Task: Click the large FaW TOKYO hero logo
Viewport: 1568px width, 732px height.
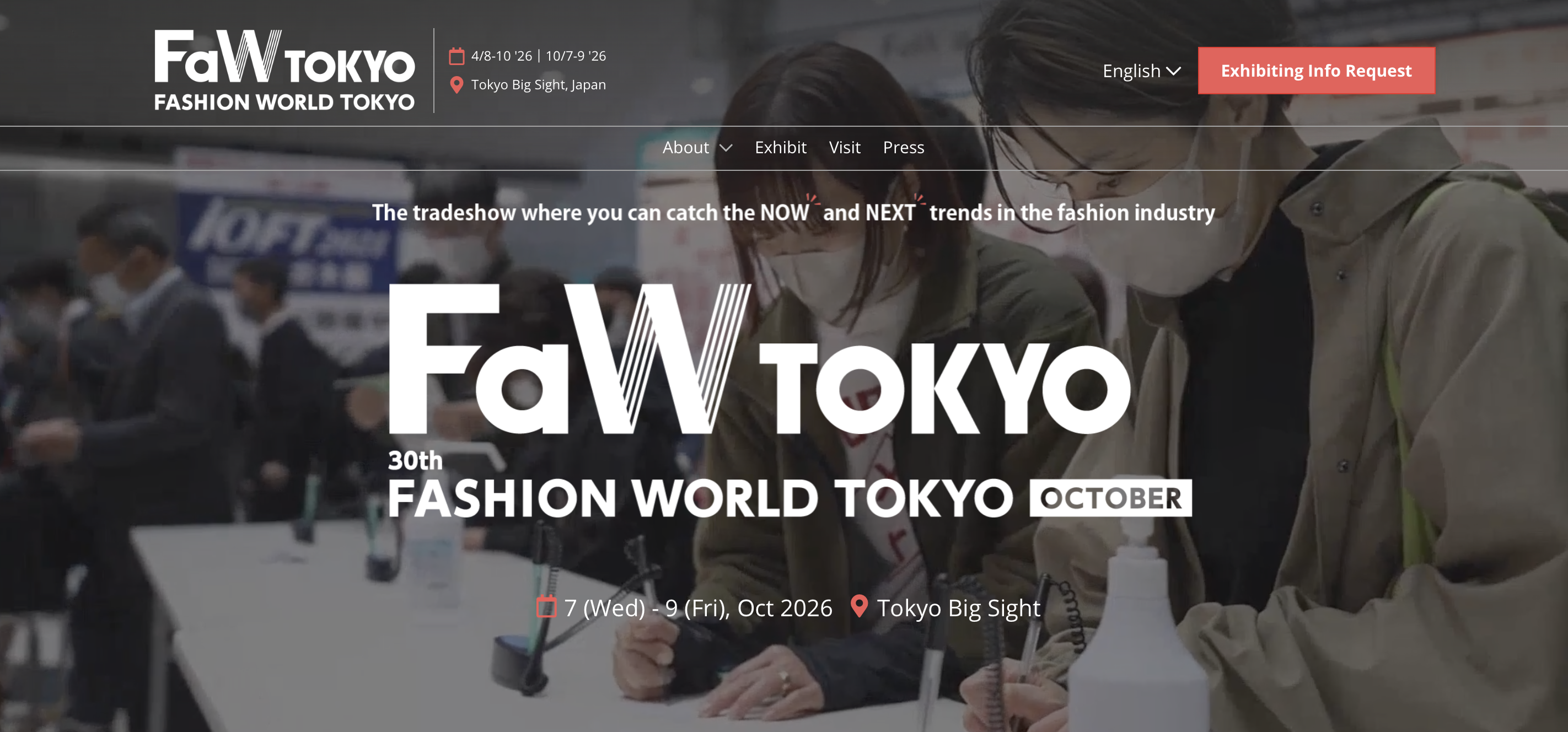Action: (x=759, y=359)
